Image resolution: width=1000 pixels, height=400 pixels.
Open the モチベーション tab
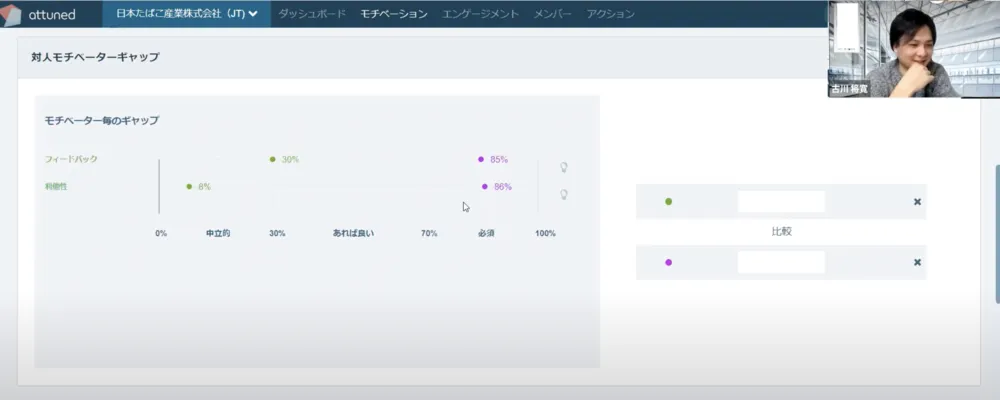(x=394, y=14)
